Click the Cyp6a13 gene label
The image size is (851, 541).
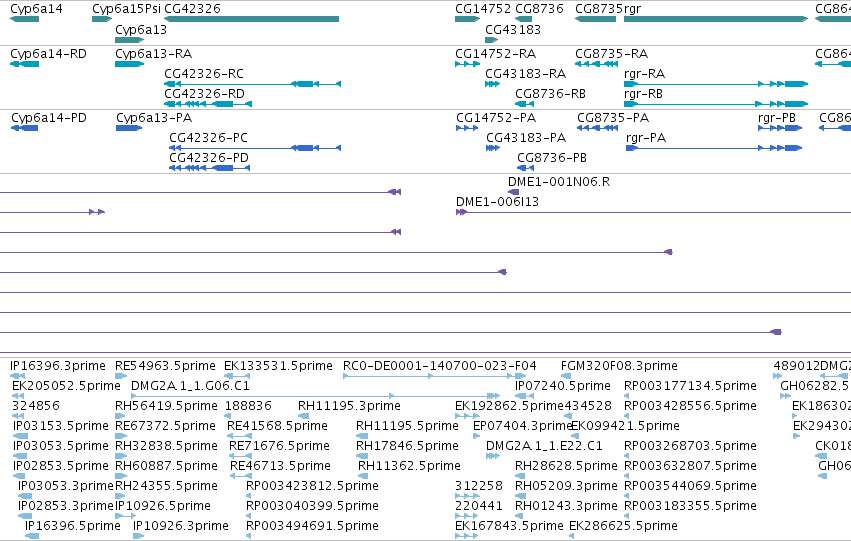pyautogui.click(x=141, y=30)
